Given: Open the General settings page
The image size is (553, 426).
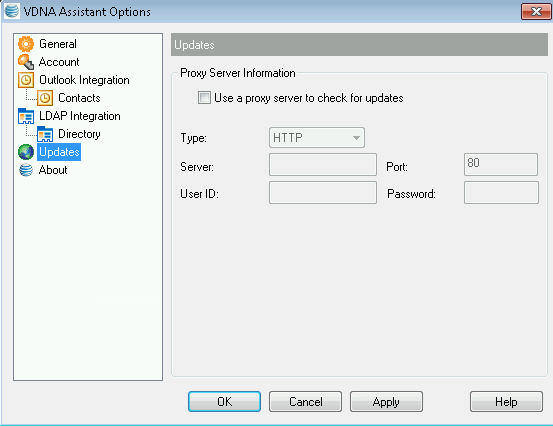Looking at the screenshot, I should [x=58, y=44].
